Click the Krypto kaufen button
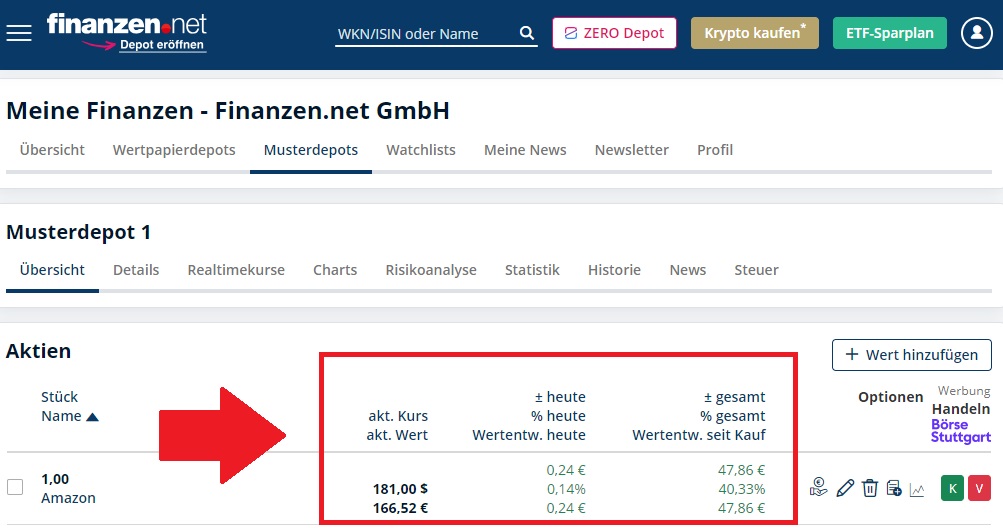Image resolution: width=1003 pixels, height=528 pixels. (755, 33)
